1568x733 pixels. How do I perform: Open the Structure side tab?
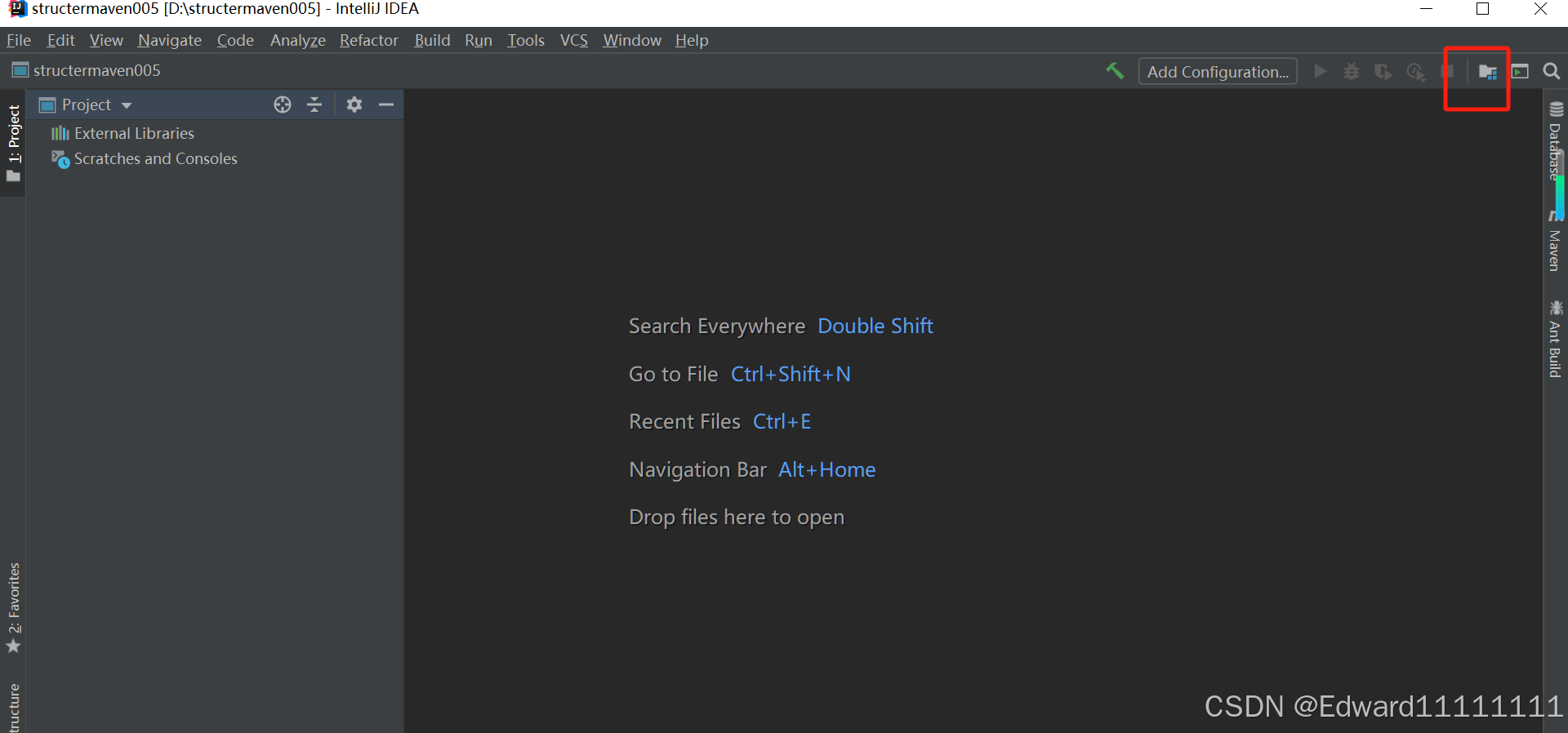(13, 707)
